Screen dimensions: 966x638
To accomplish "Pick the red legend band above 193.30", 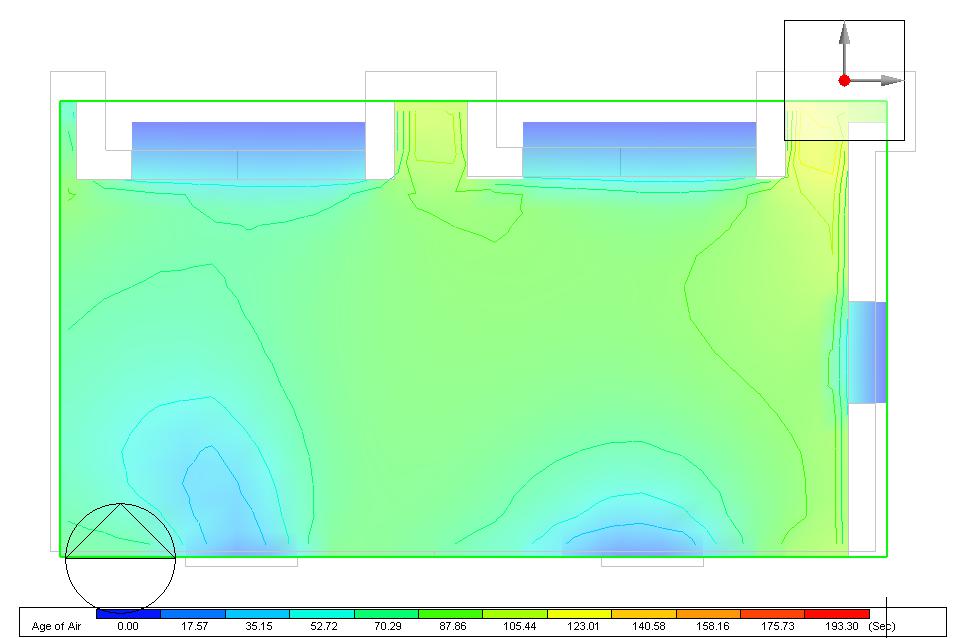I will pos(837,614).
